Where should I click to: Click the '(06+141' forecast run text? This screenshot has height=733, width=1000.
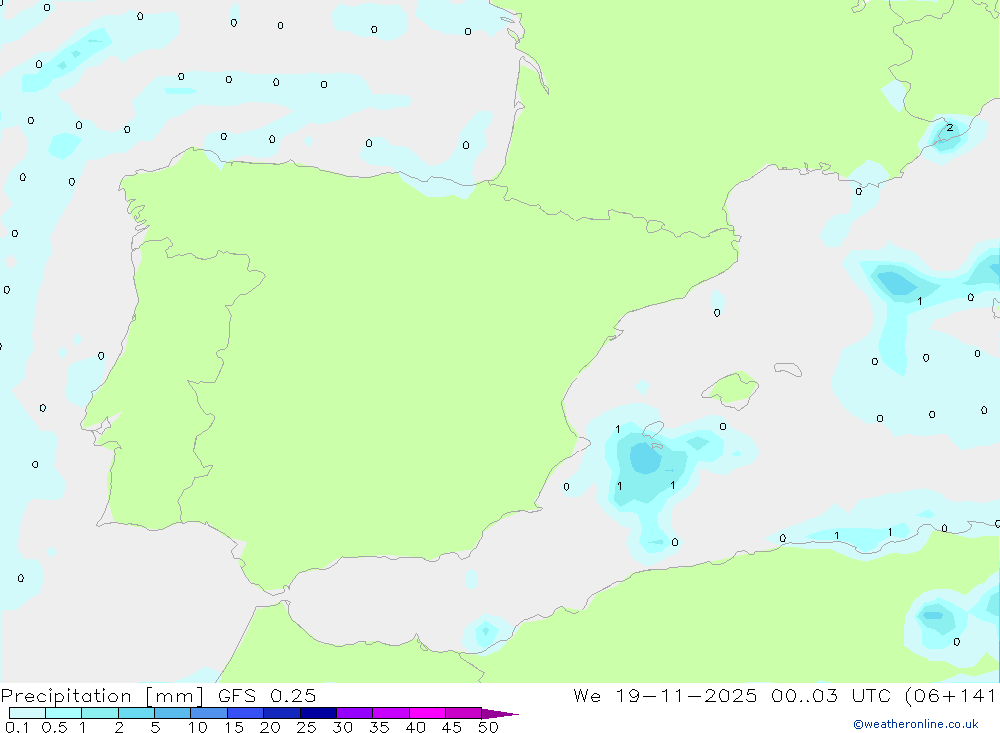pos(951,696)
